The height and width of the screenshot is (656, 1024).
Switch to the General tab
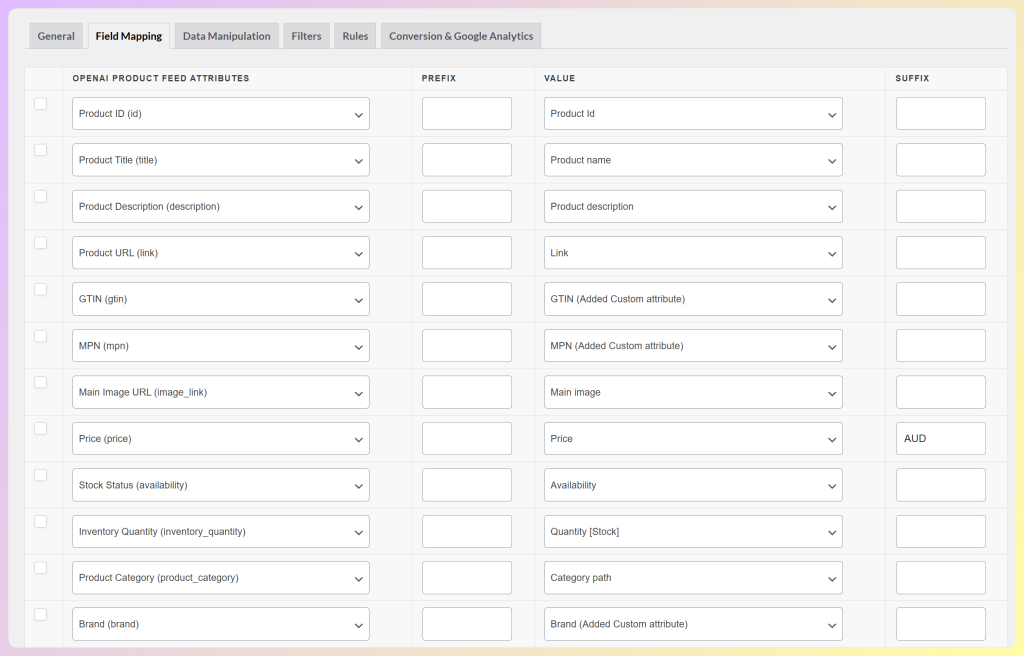(x=56, y=35)
